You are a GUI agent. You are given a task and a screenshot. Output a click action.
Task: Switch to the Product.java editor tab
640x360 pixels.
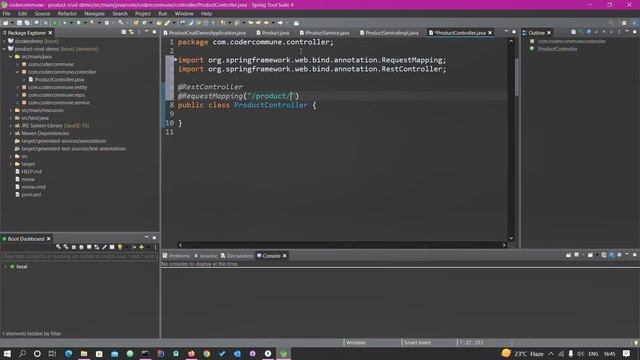(273, 33)
